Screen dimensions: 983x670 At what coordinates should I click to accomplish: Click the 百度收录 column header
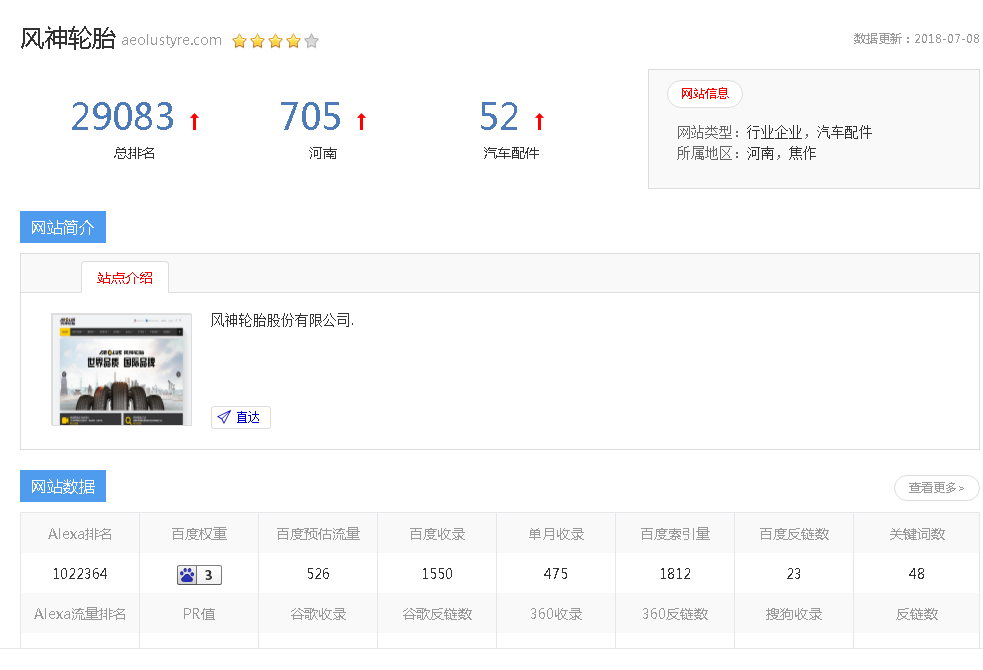point(437,534)
